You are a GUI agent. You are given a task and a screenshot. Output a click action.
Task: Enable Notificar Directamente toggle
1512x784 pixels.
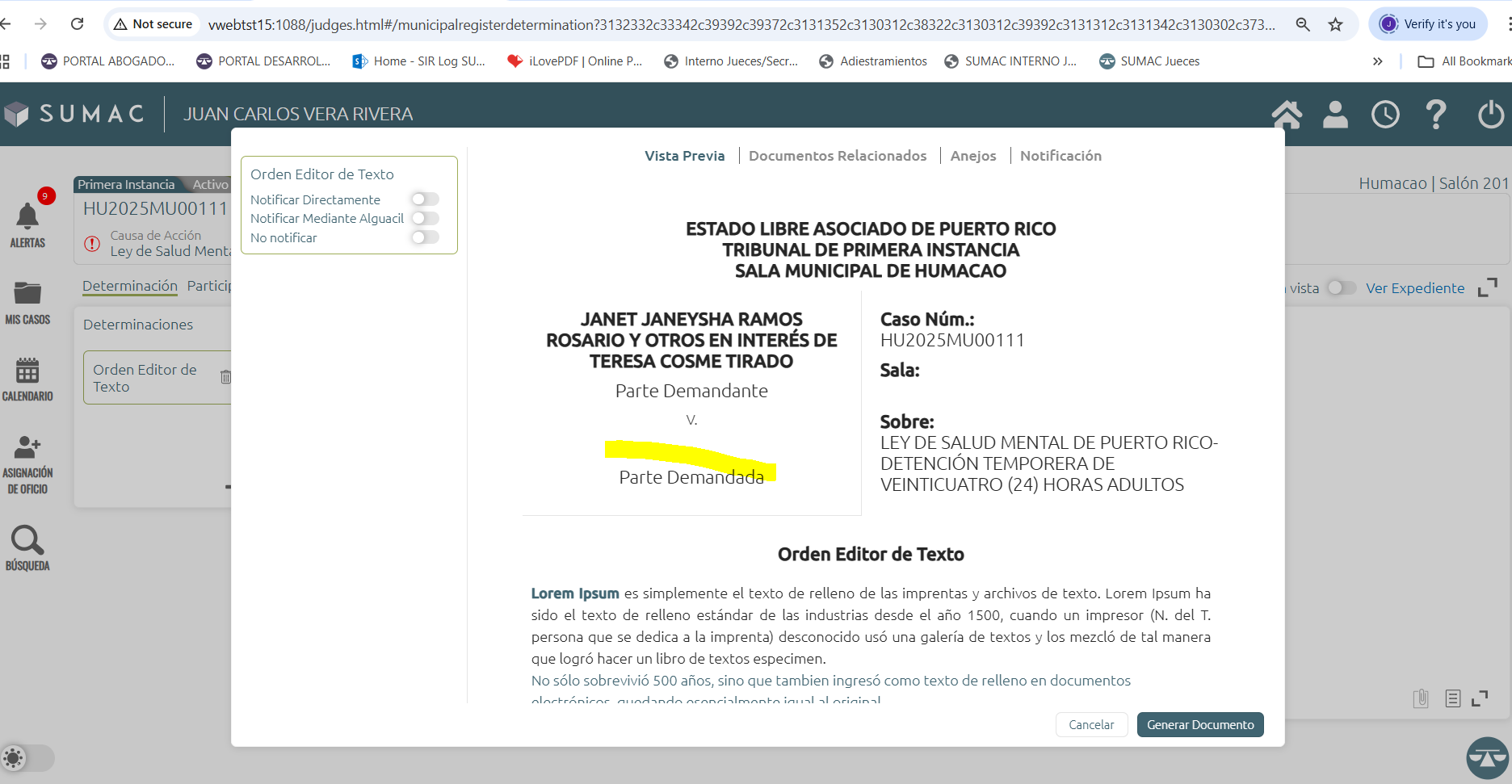coord(425,199)
